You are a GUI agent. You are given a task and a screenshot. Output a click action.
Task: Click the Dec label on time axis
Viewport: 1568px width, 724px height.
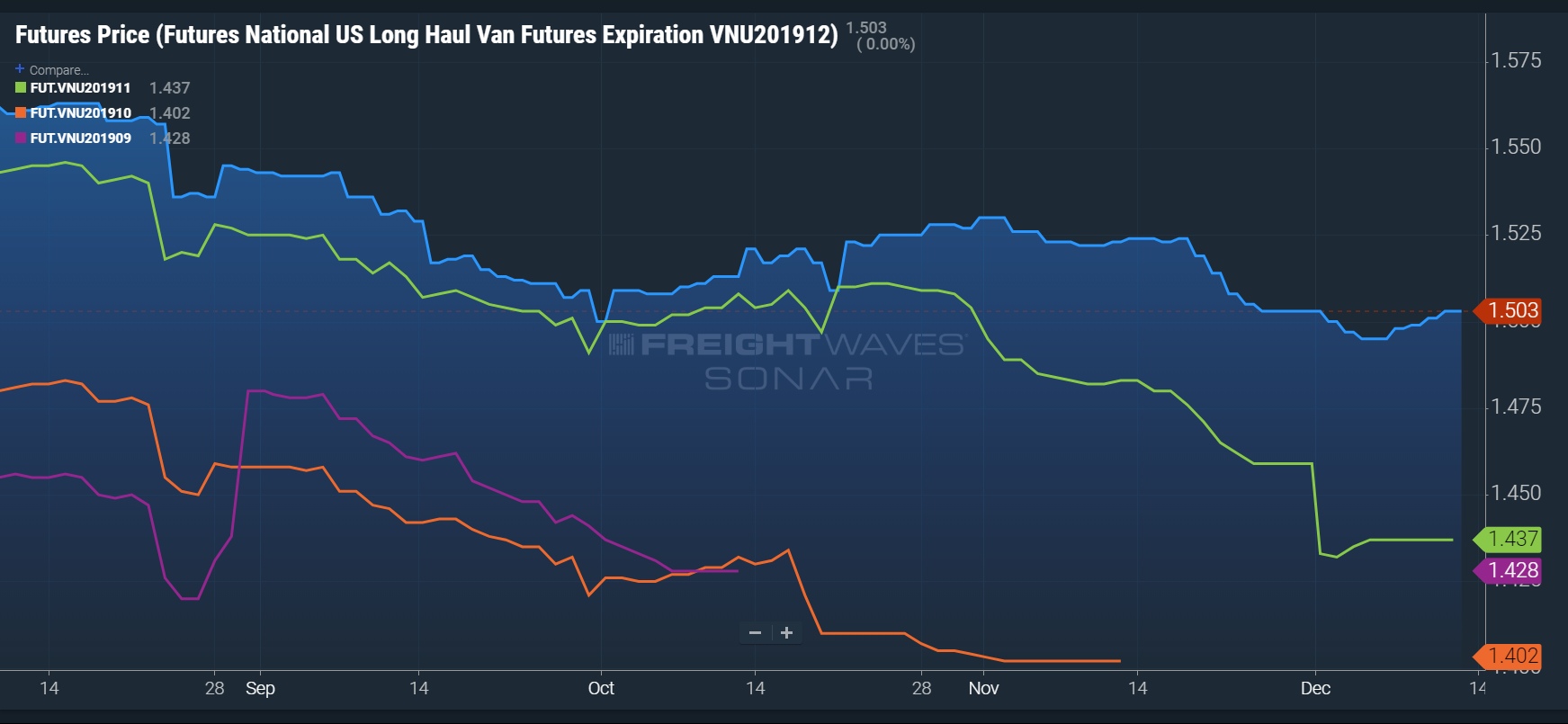pyautogui.click(x=1315, y=689)
